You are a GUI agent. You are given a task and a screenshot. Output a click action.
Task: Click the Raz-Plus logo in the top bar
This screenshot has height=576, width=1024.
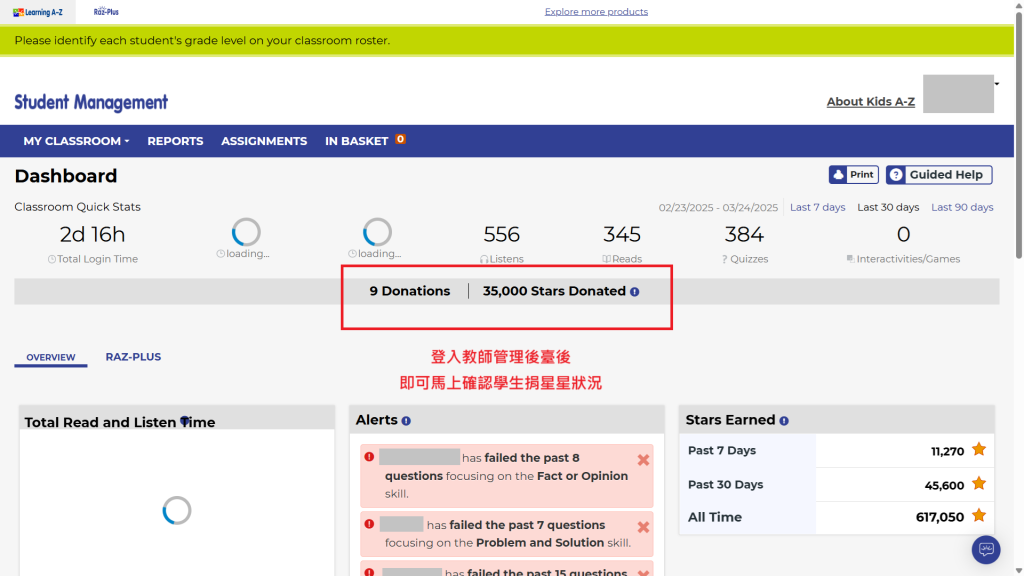pyautogui.click(x=106, y=12)
